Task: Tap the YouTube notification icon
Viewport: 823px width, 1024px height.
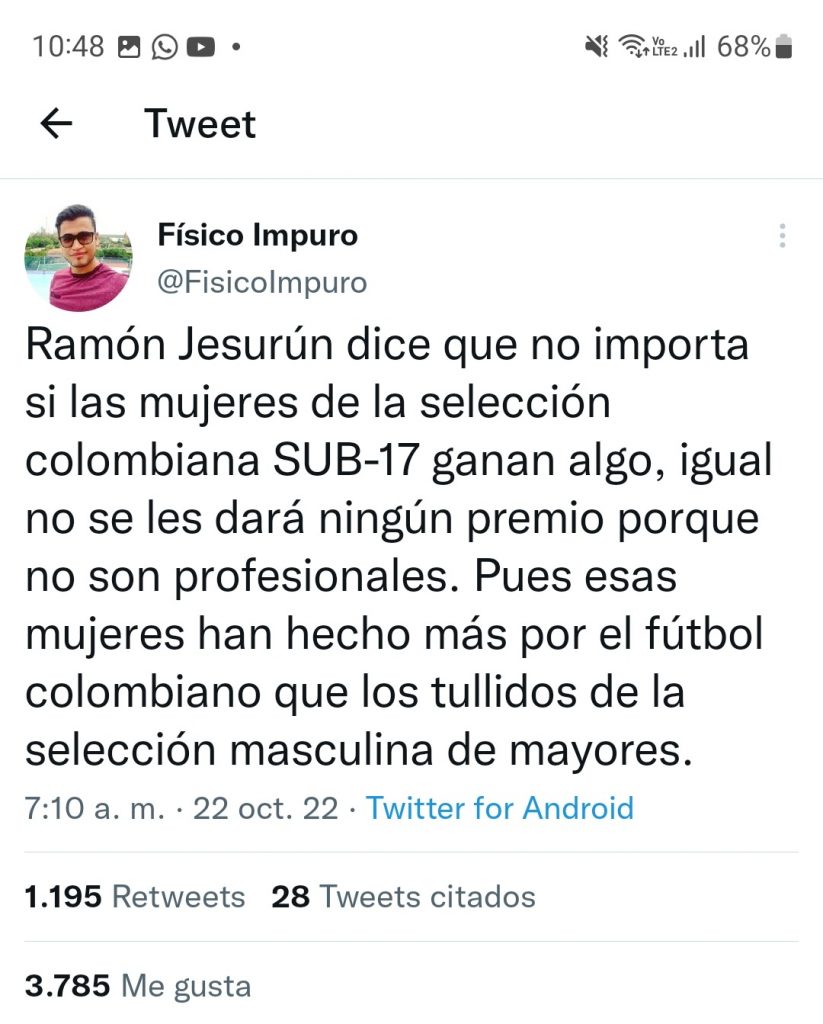Action: 200,46
